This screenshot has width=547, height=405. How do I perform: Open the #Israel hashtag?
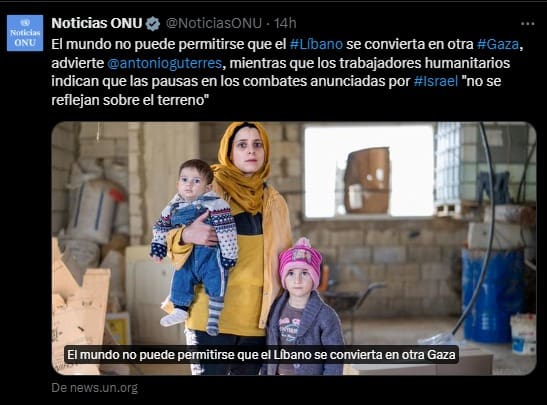pos(436,81)
